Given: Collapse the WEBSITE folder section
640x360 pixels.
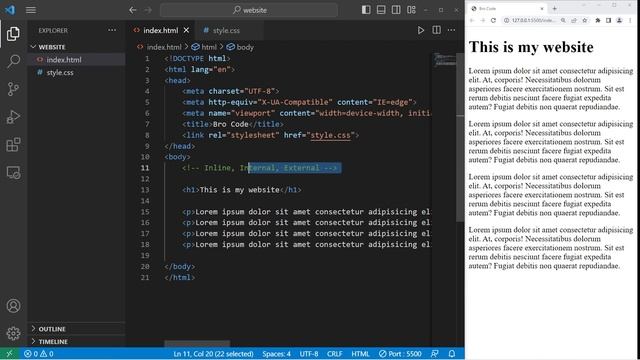Looking at the screenshot, I should click(76, 47).
